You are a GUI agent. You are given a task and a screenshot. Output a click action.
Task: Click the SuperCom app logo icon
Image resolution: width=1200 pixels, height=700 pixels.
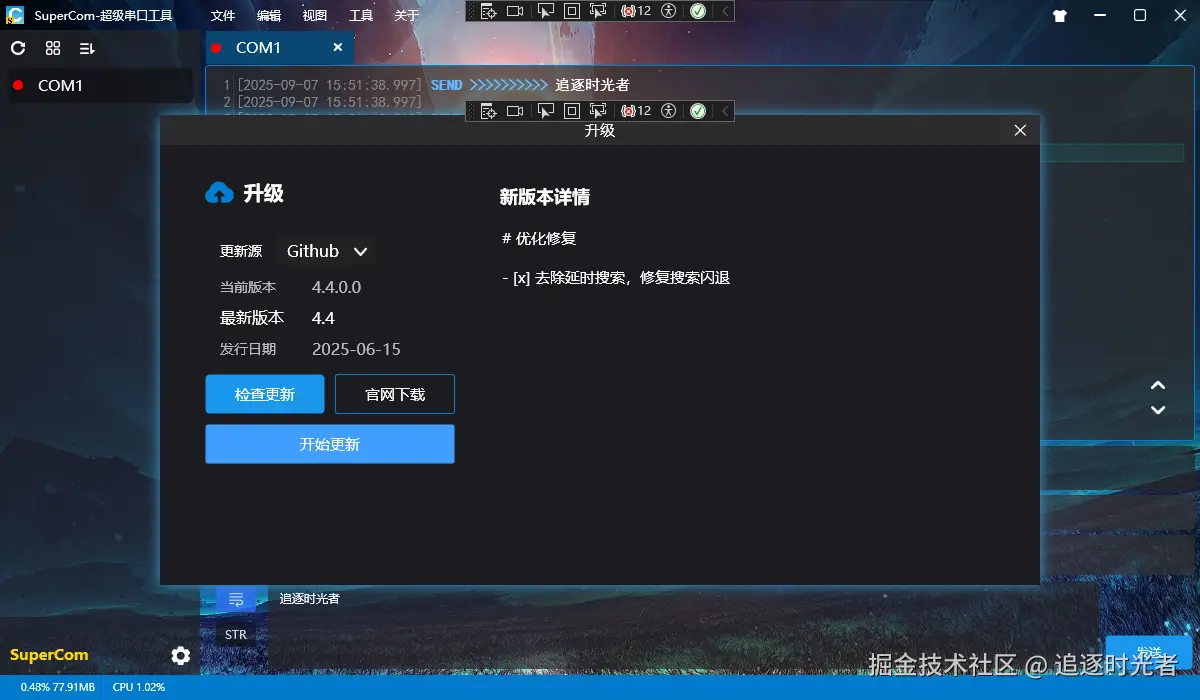click(15, 15)
